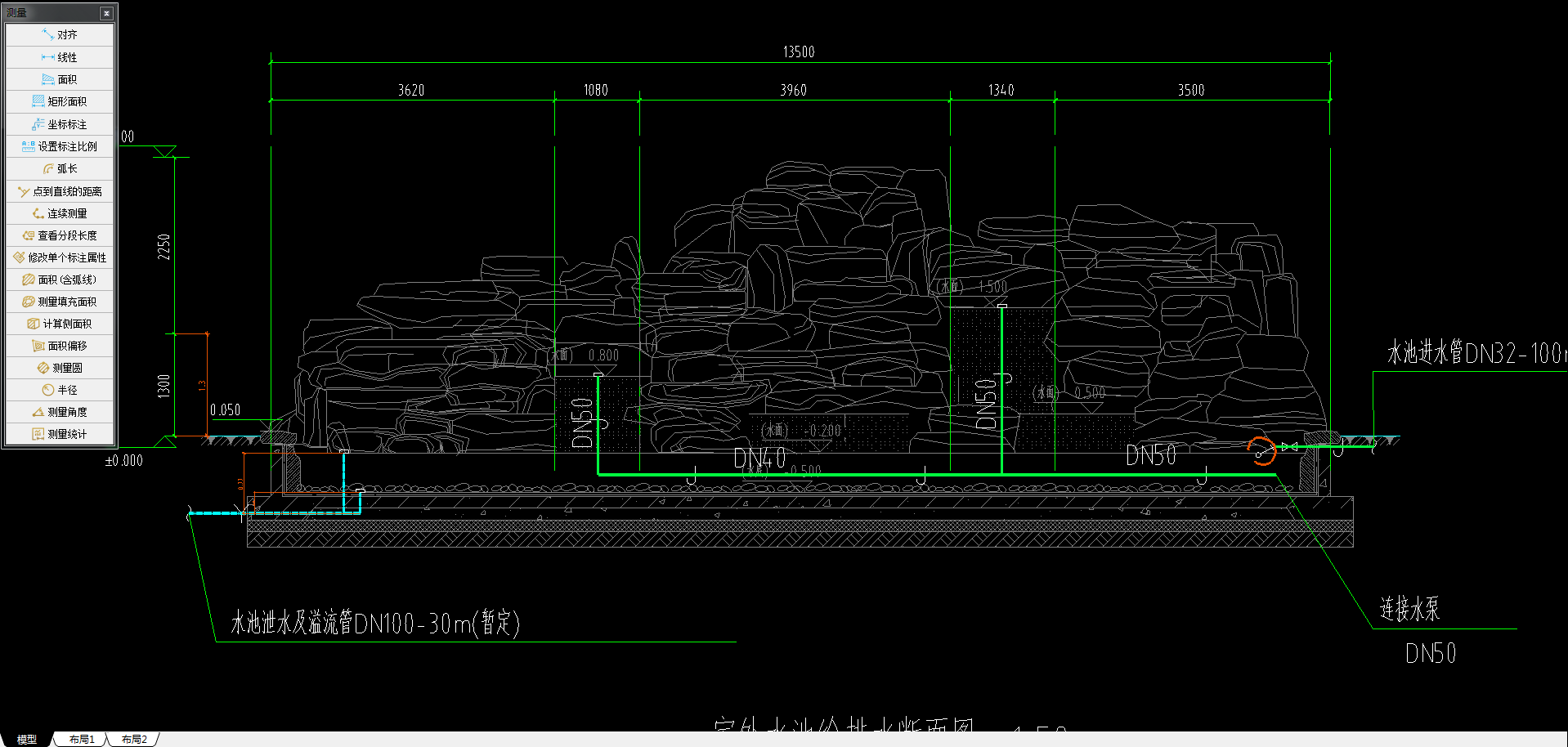Screen dimensions: 1568x747
Task: Select 点到直线的距离 point-to-line distance tool
Action: click(x=60, y=191)
